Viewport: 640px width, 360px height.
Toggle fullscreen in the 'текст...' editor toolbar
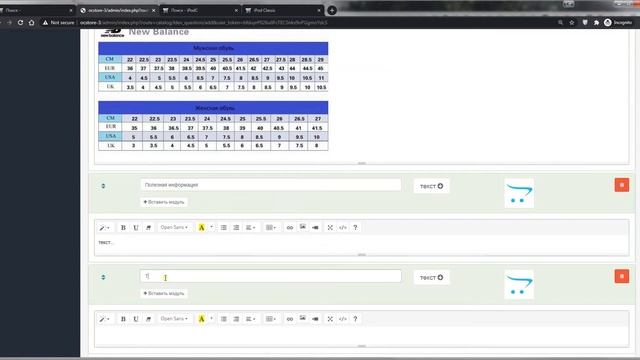point(330,227)
